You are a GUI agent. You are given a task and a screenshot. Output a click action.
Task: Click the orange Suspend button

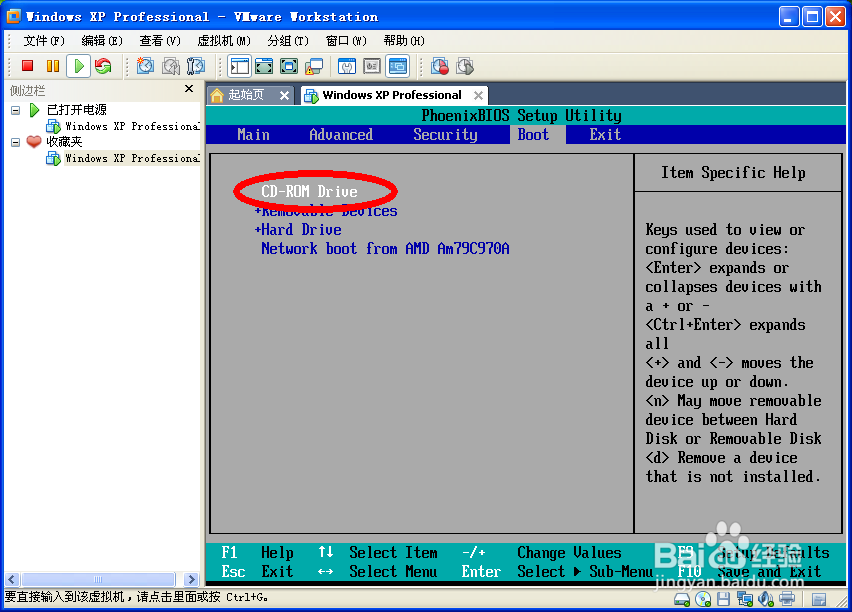point(53,66)
